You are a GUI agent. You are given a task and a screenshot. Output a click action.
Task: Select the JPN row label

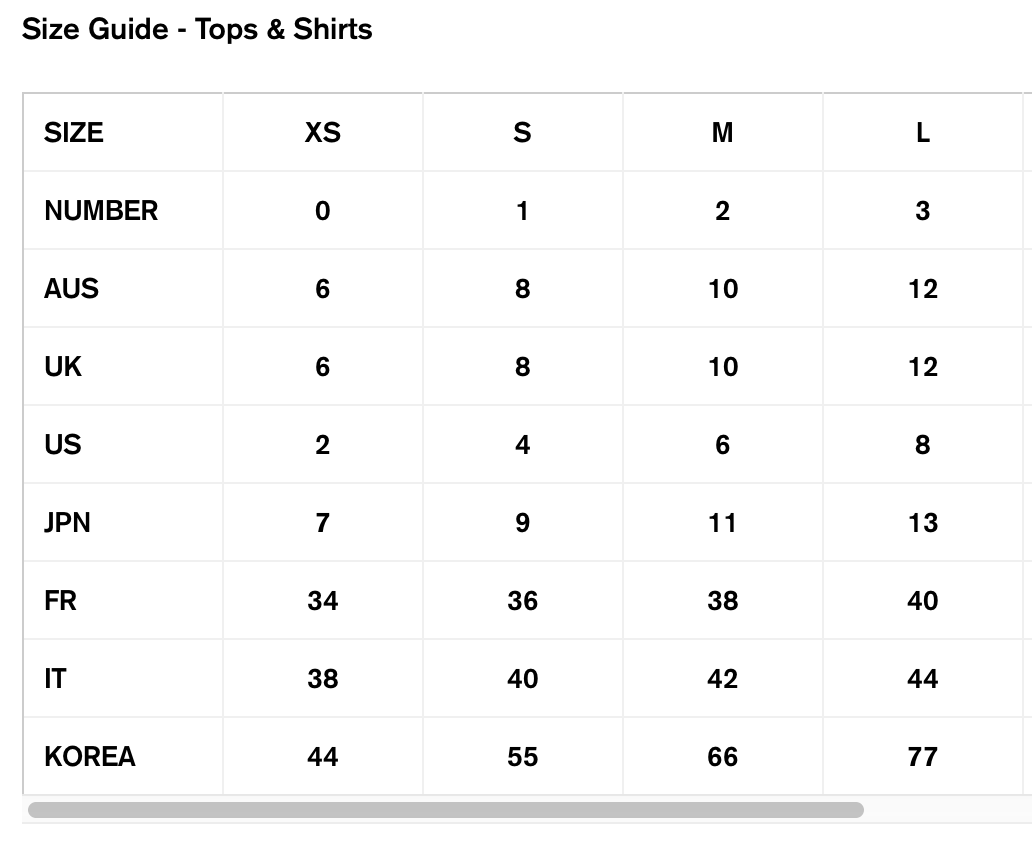pos(67,523)
